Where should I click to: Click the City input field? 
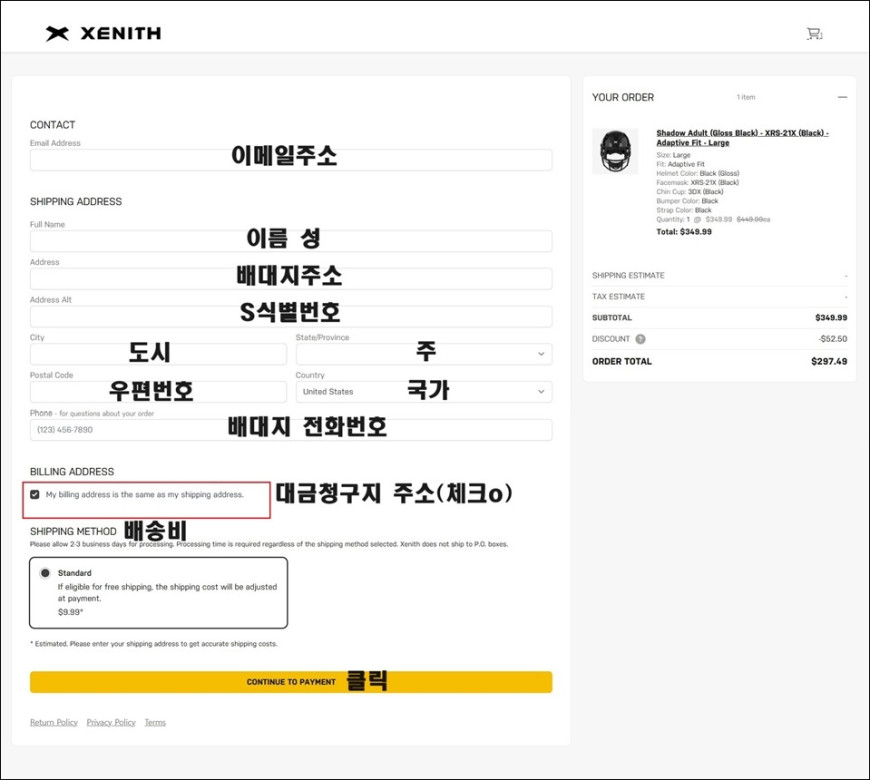(158, 354)
